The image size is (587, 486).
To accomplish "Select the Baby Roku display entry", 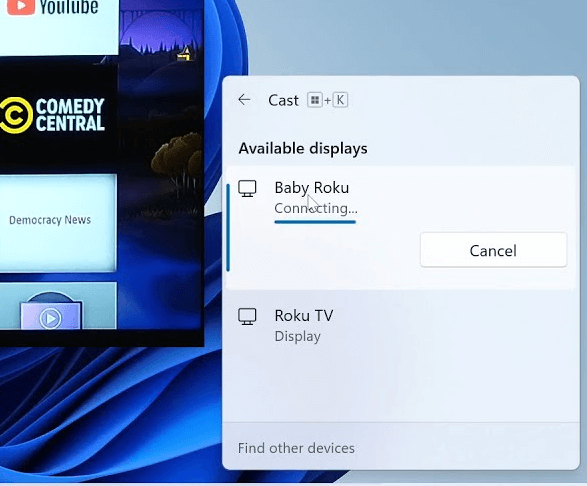I will [401, 227].
